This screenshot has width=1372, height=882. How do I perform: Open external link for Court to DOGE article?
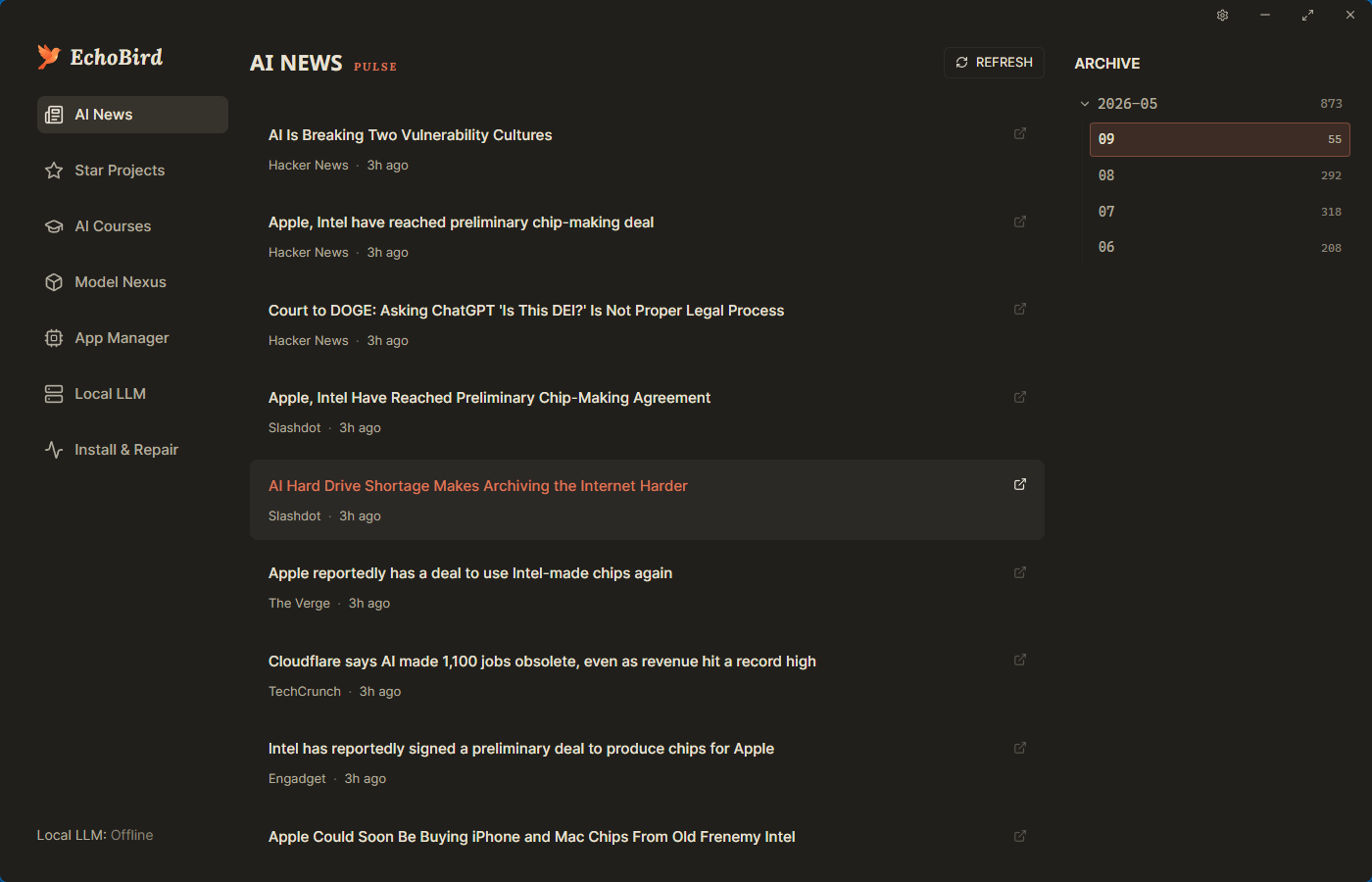(1020, 309)
